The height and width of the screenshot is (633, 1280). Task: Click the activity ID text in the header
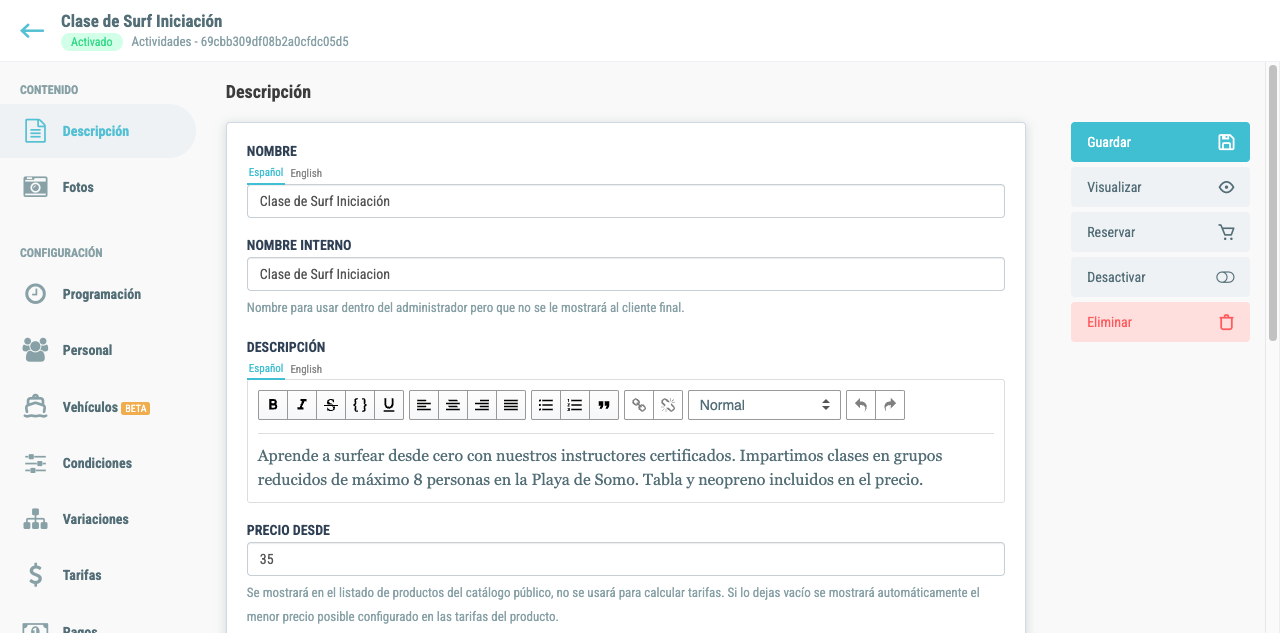tap(240, 42)
